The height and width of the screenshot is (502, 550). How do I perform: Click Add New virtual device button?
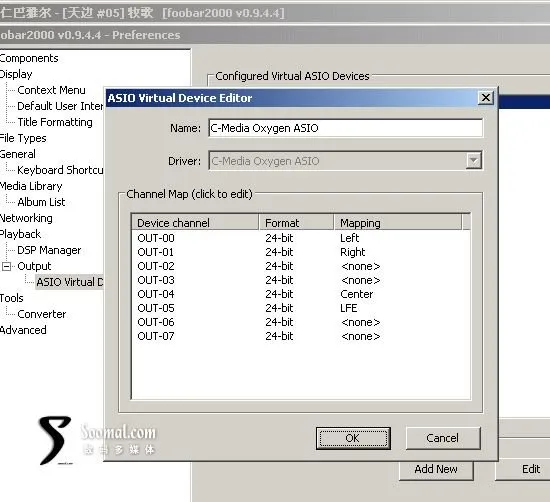436,469
